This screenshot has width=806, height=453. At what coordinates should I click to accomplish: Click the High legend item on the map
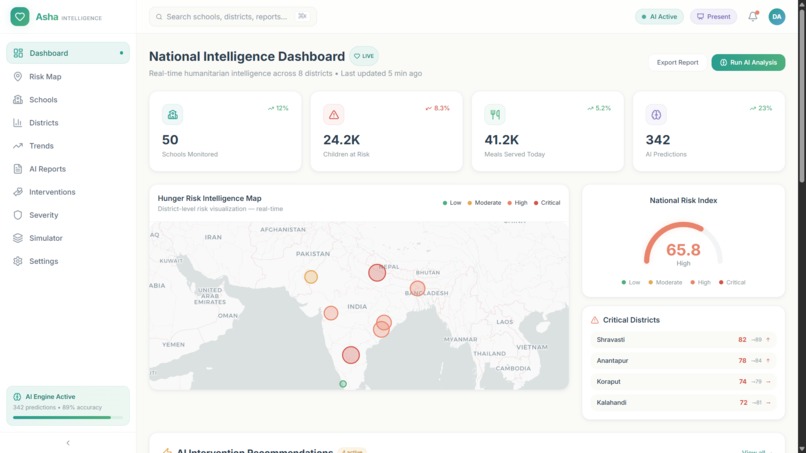click(517, 203)
